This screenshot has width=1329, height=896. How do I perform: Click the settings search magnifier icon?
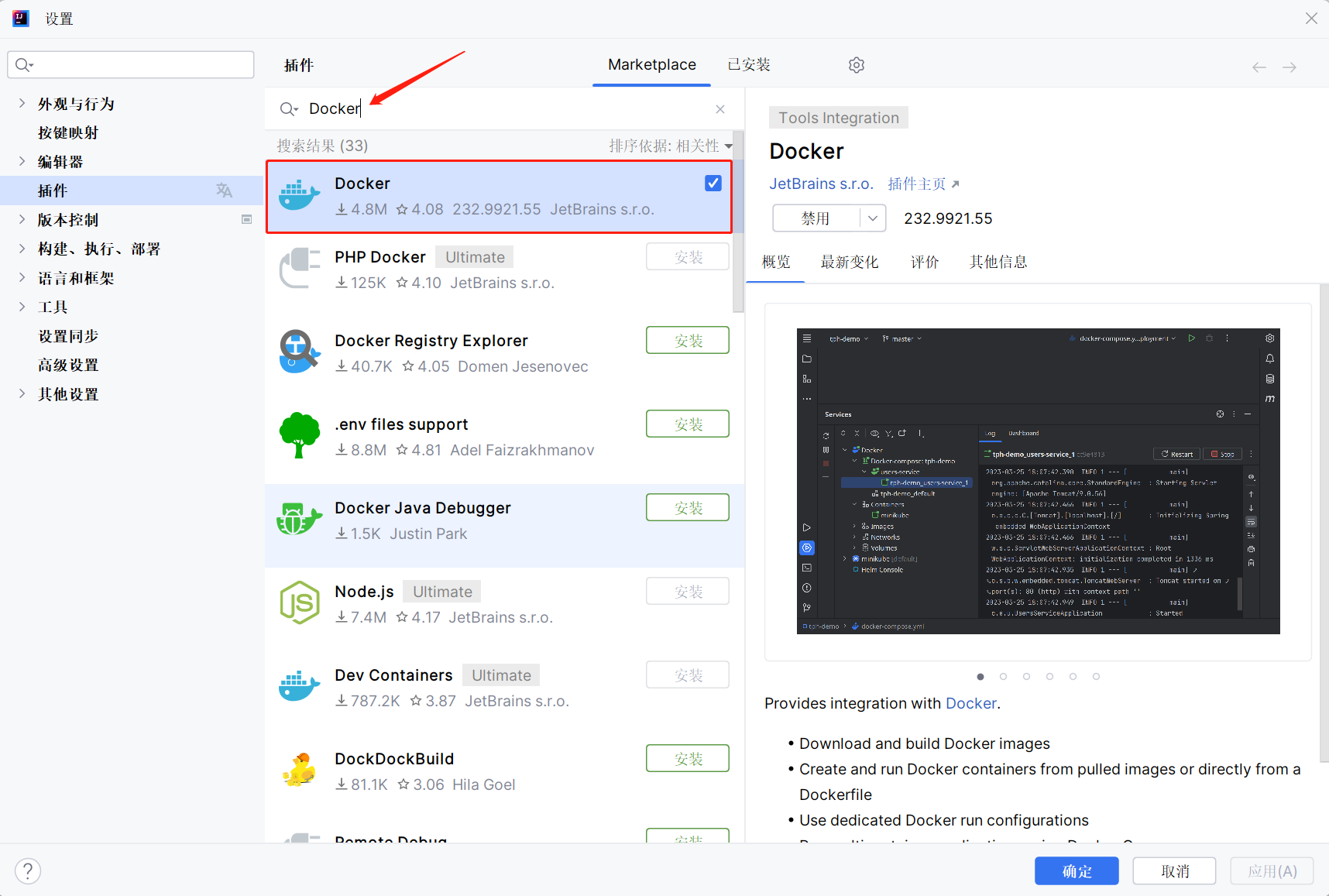(x=24, y=65)
